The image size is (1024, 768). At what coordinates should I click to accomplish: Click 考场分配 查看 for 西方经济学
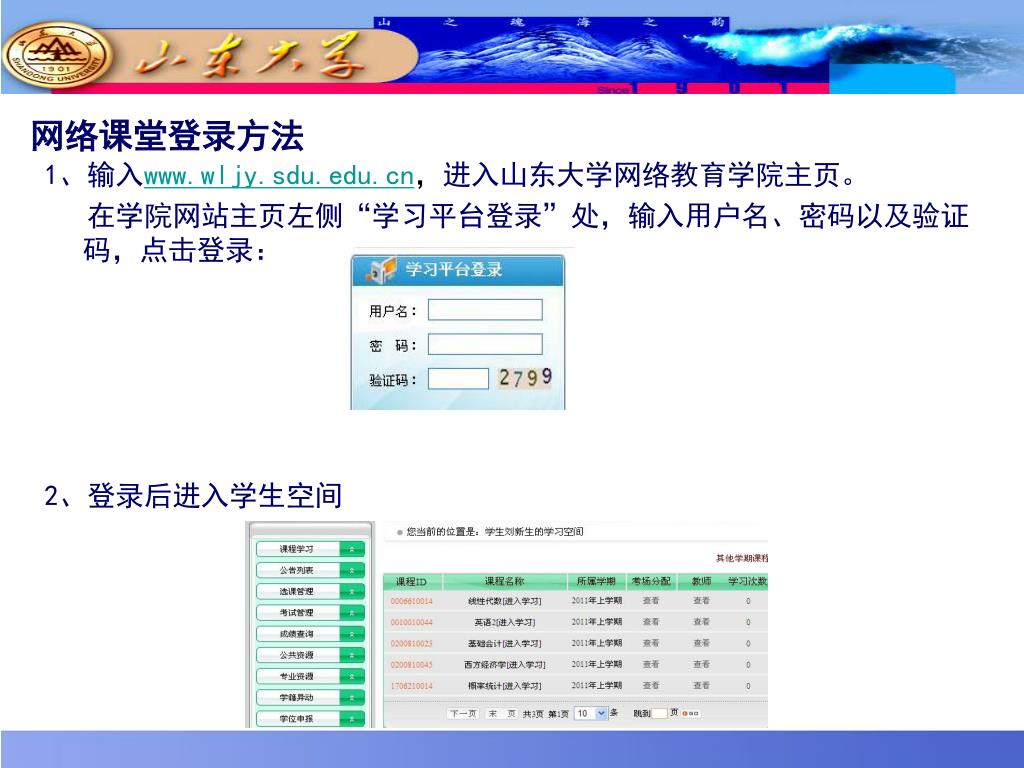pyautogui.click(x=650, y=664)
